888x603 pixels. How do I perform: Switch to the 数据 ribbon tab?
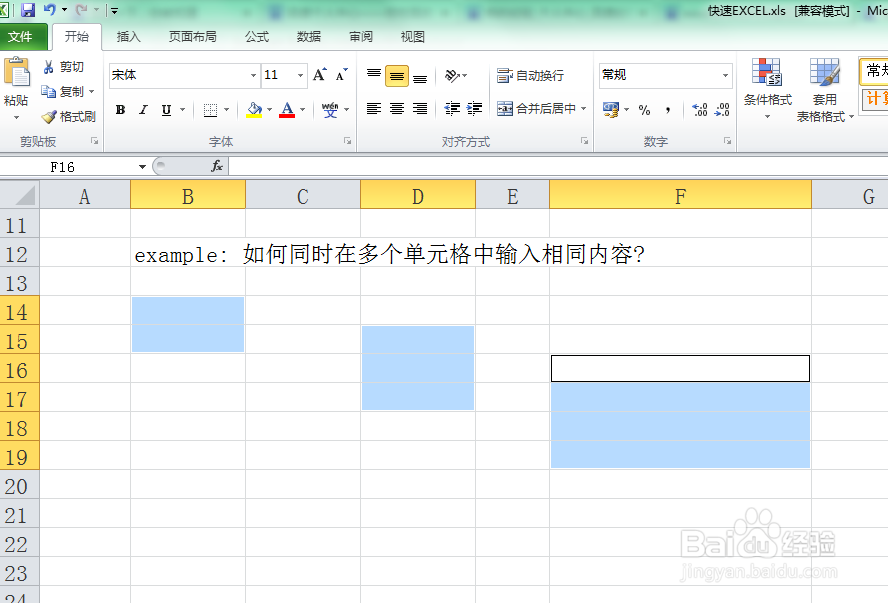tap(309, 37)
